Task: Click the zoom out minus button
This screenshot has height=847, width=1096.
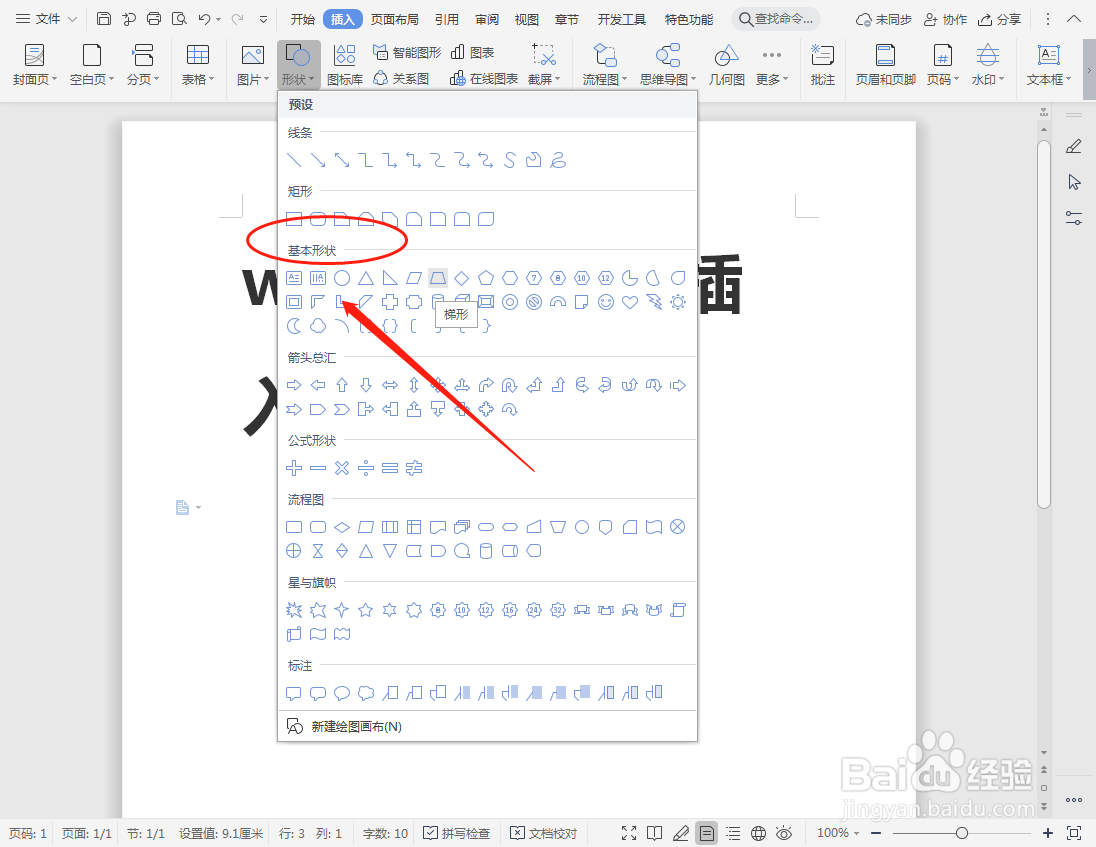Action: pyautogui.click(x=876, y=833)
